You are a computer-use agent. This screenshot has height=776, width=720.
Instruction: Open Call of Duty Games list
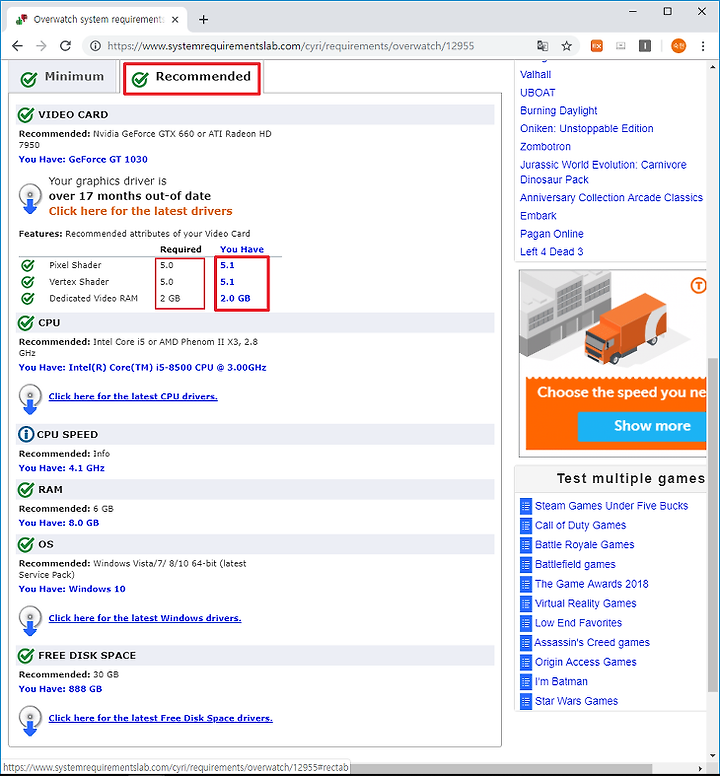coord(580,526)
